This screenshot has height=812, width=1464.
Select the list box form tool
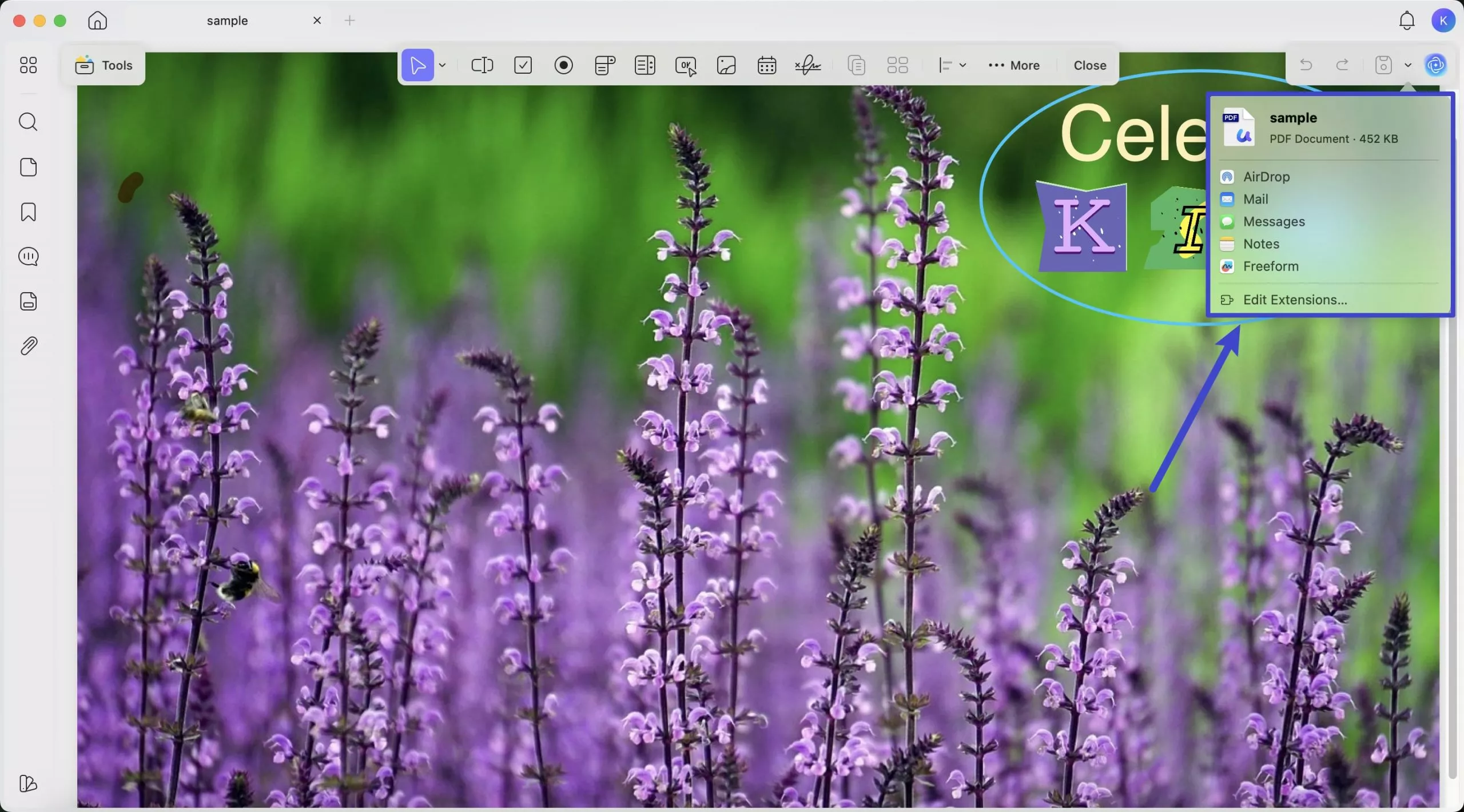tap(645, 65)
